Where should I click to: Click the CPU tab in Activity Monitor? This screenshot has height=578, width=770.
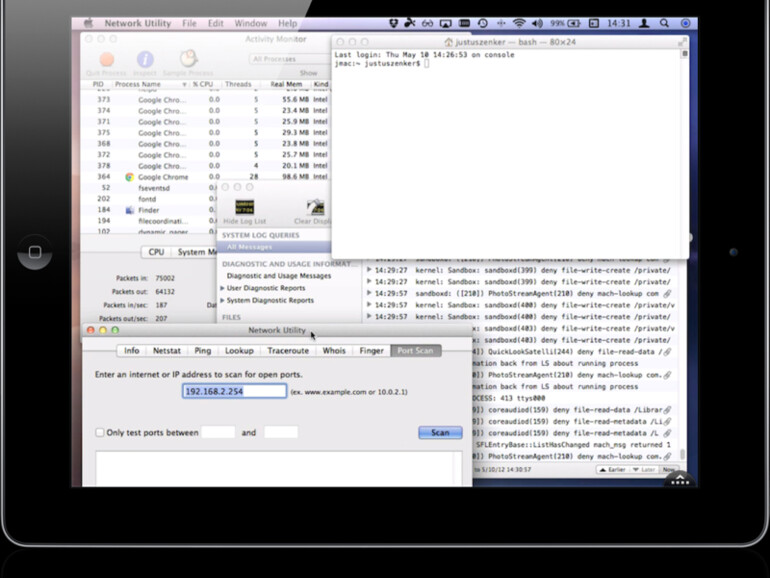point(156,252)
